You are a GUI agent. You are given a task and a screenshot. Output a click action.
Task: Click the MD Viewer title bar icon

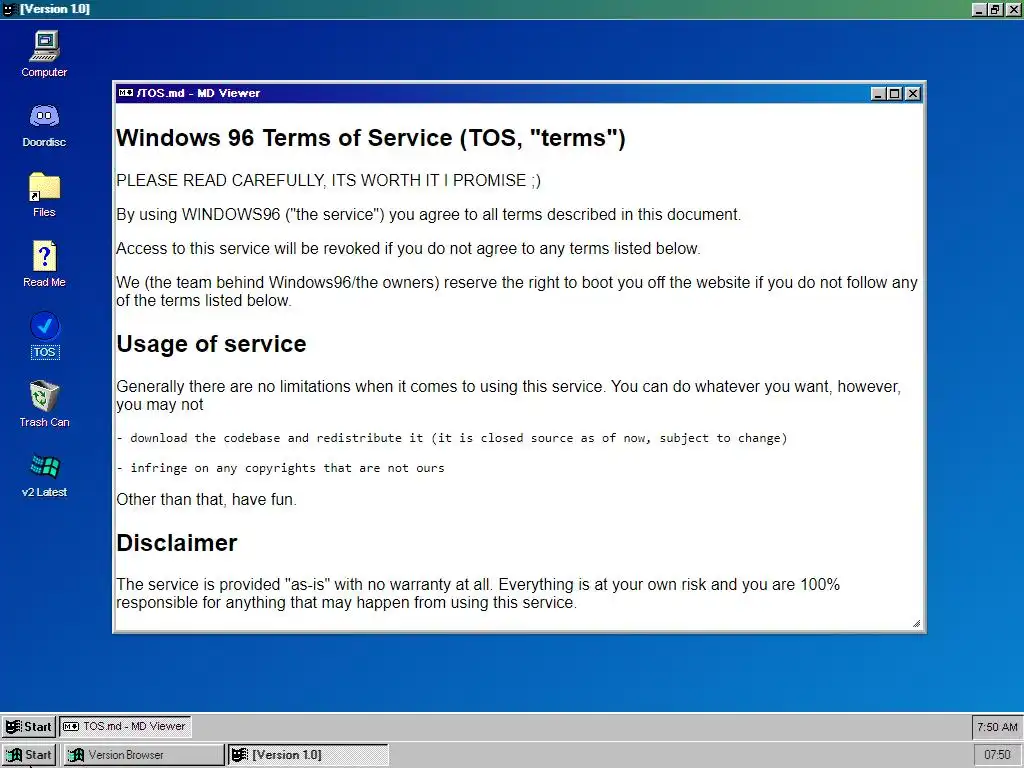(126, 93)
